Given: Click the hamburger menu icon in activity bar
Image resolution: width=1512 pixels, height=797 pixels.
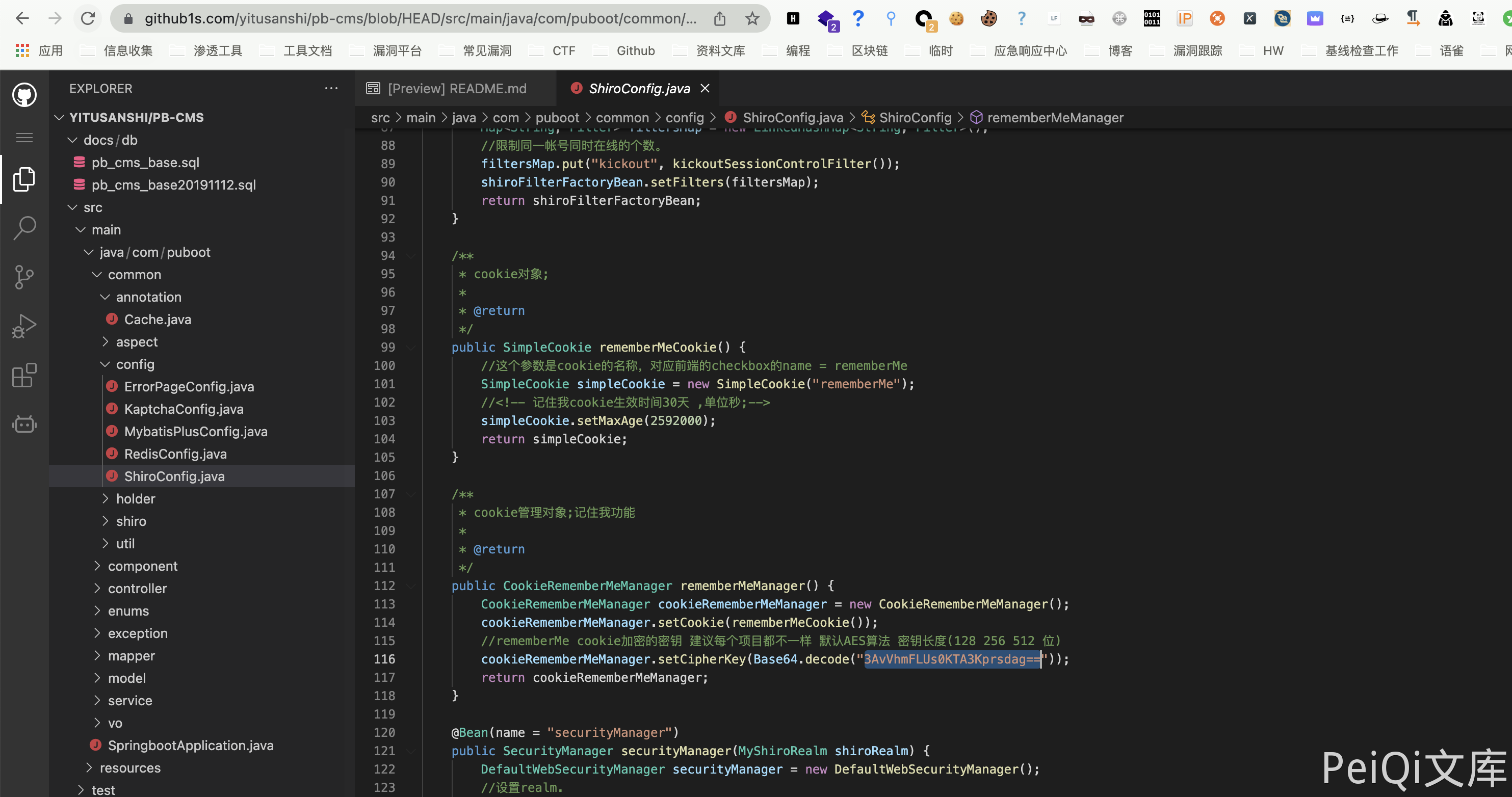Looking at the screenshot, I should click(x=24, y=138).
